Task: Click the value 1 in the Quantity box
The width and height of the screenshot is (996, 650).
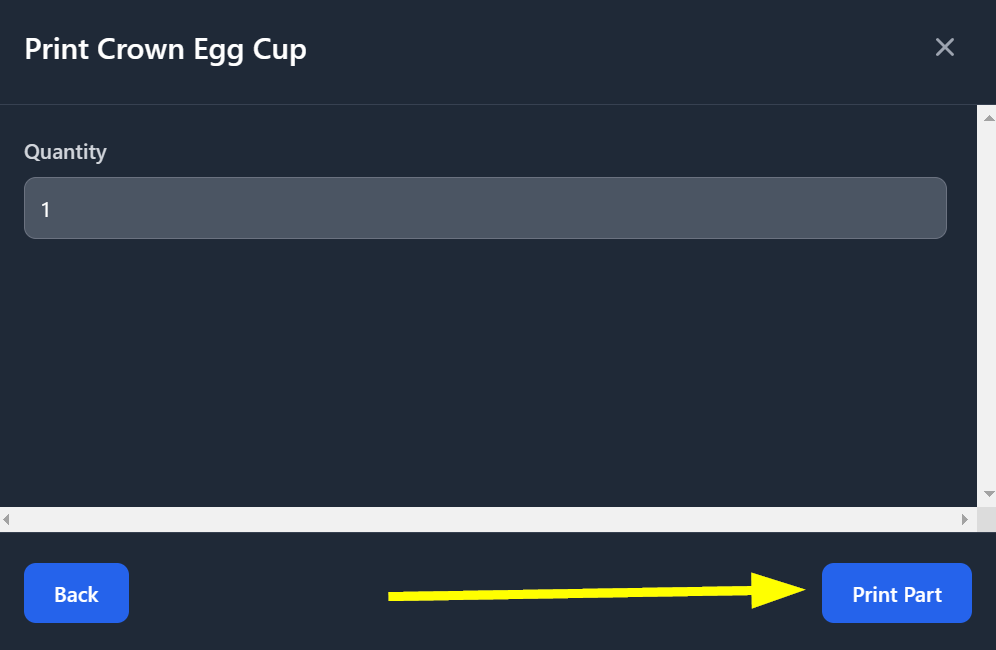Action: click(x=45, y=209)
